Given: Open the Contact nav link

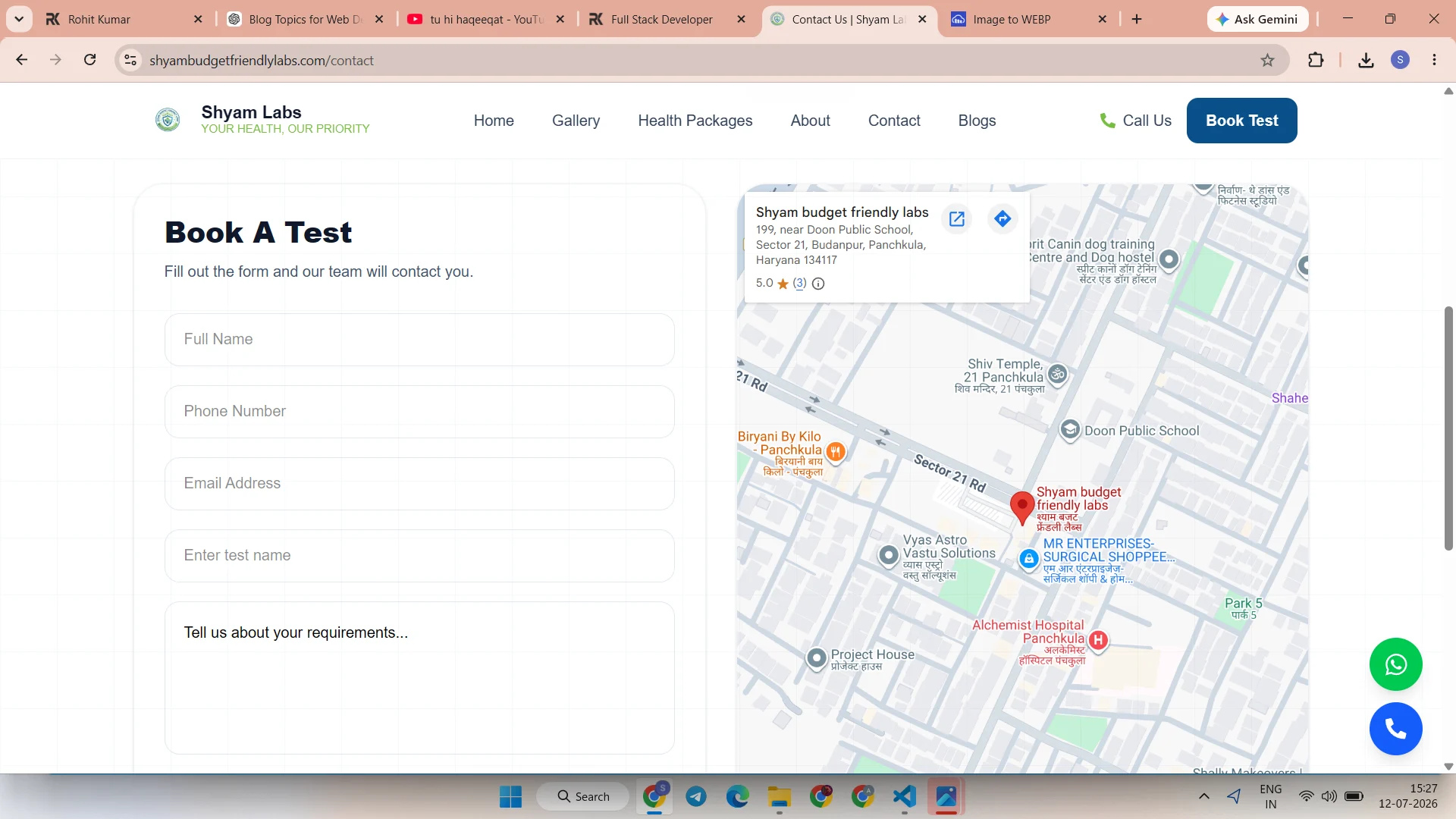Looking at the screenshot, I should [894, 121].
